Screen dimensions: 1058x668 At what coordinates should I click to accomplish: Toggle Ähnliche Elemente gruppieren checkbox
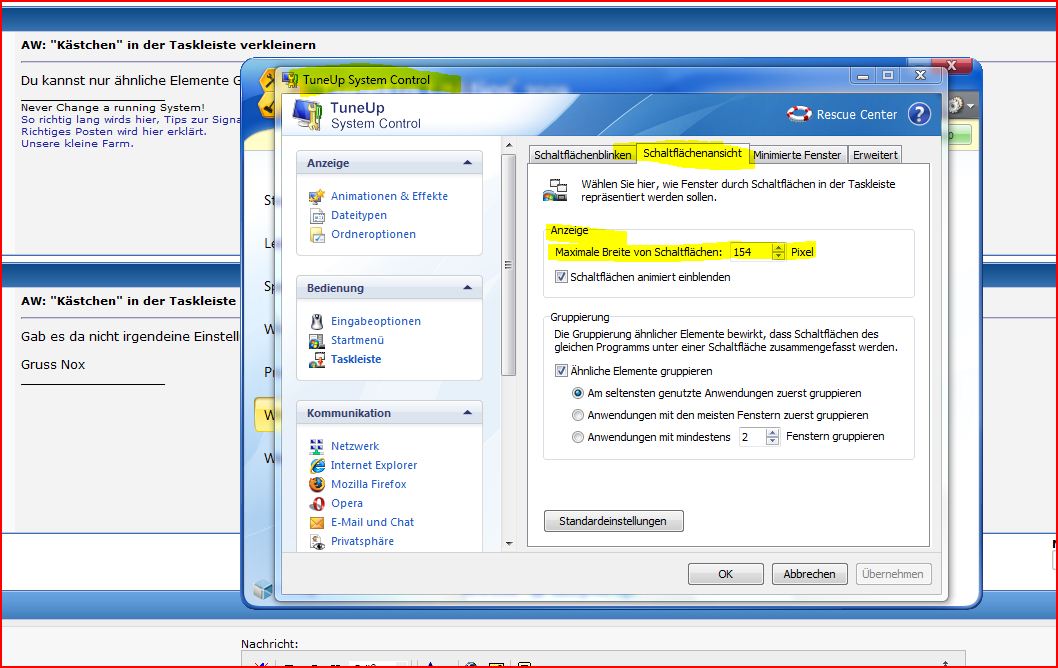click(561, 370)
